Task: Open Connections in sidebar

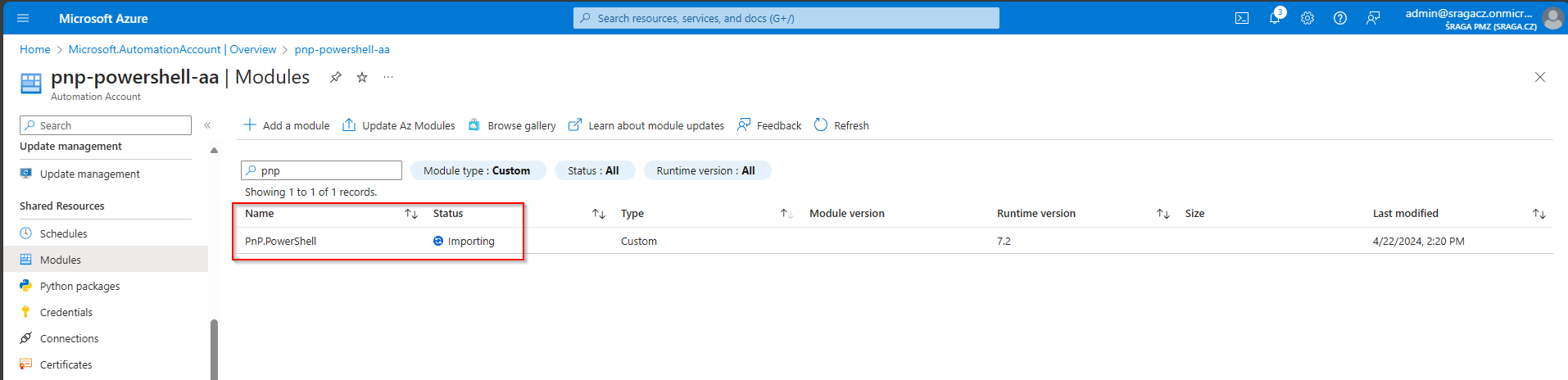Action: (106, 338)
